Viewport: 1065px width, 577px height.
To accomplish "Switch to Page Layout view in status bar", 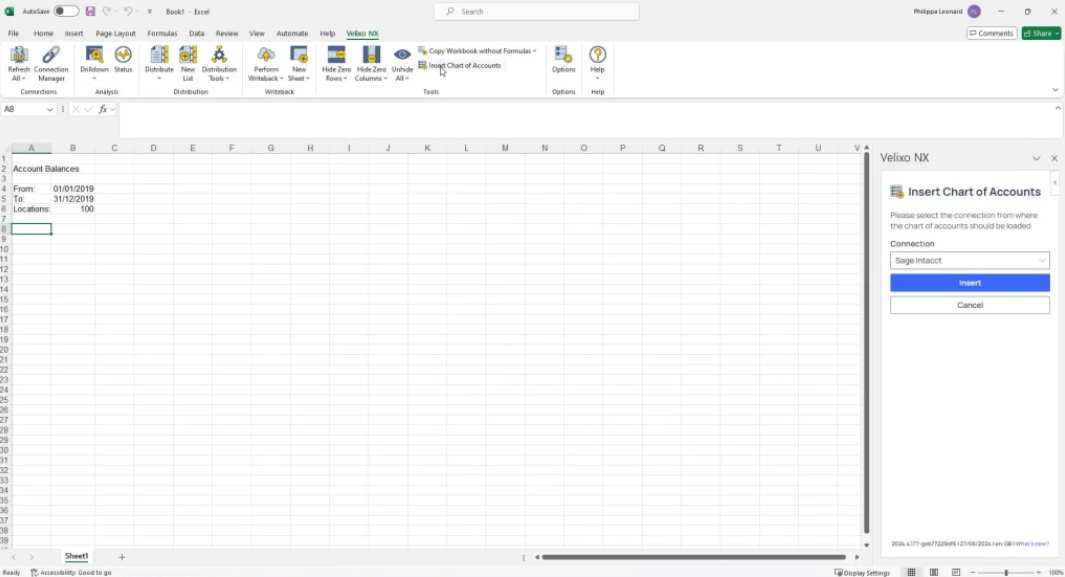I will click(934, 572).
